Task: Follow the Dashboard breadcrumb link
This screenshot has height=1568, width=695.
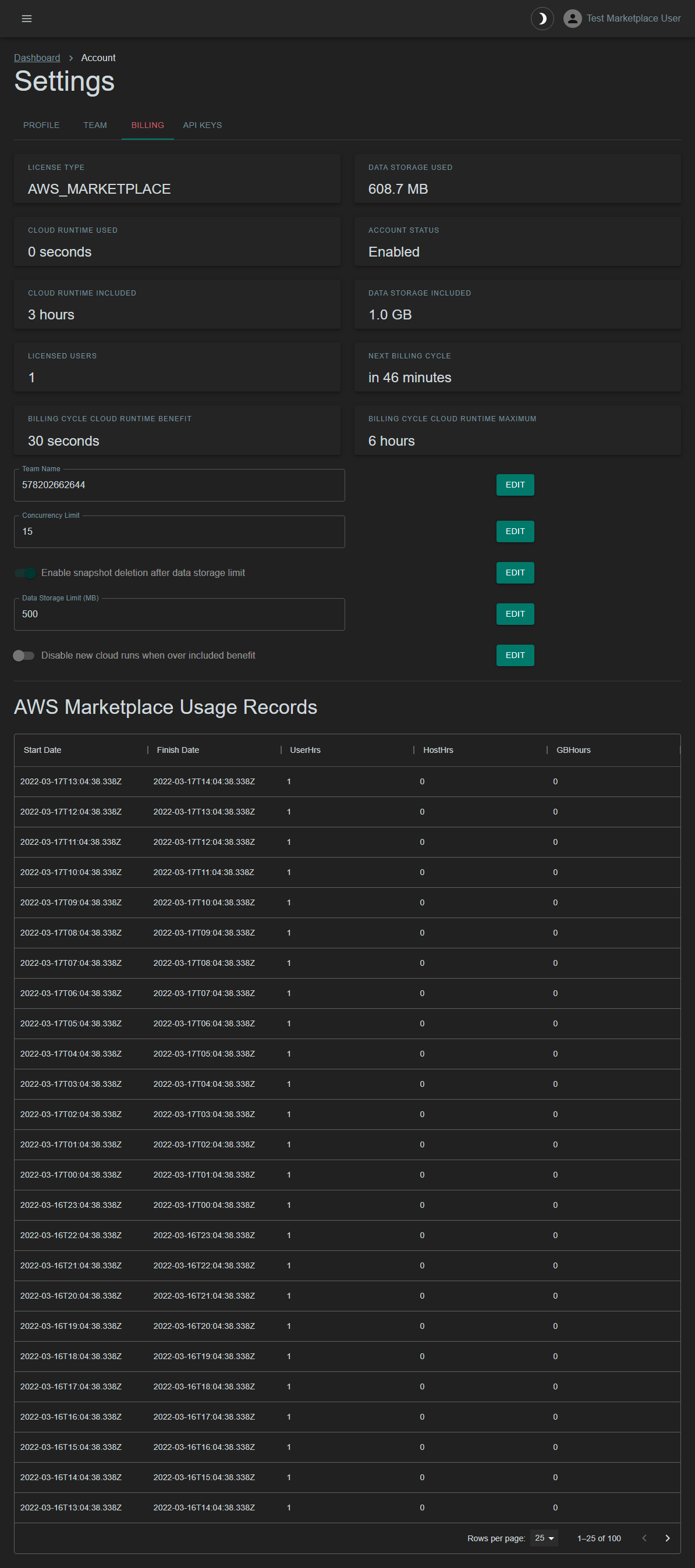Action: click(37, 58)
